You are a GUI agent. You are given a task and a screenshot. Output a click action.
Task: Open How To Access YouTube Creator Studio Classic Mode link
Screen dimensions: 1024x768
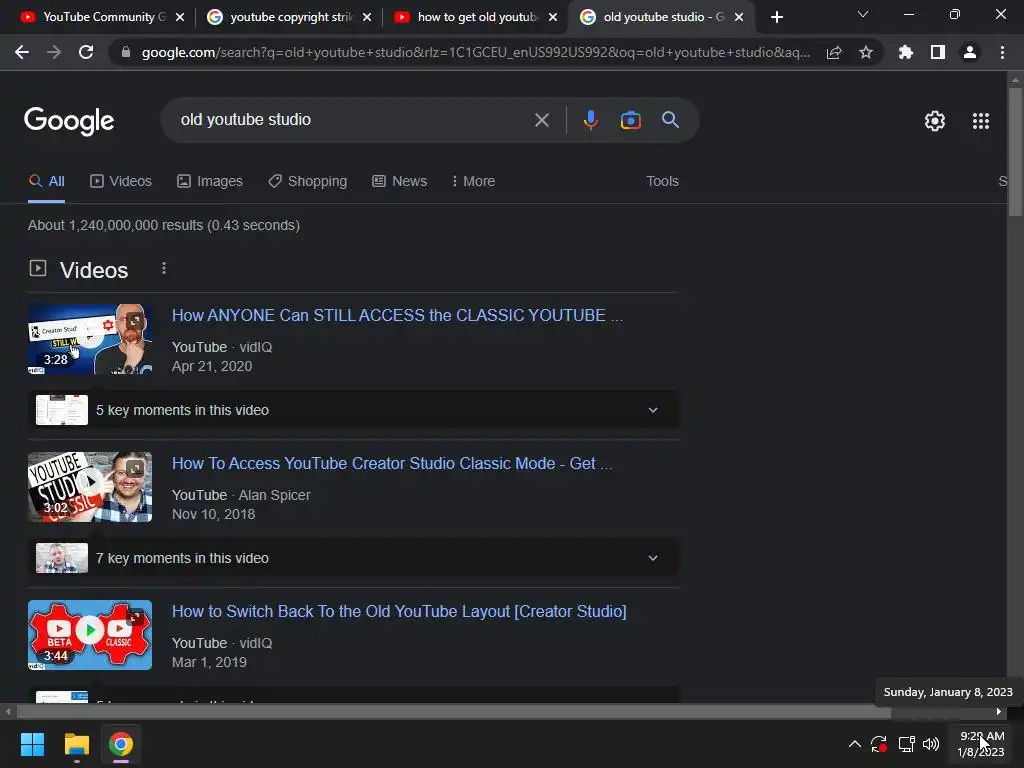[392, 464]
